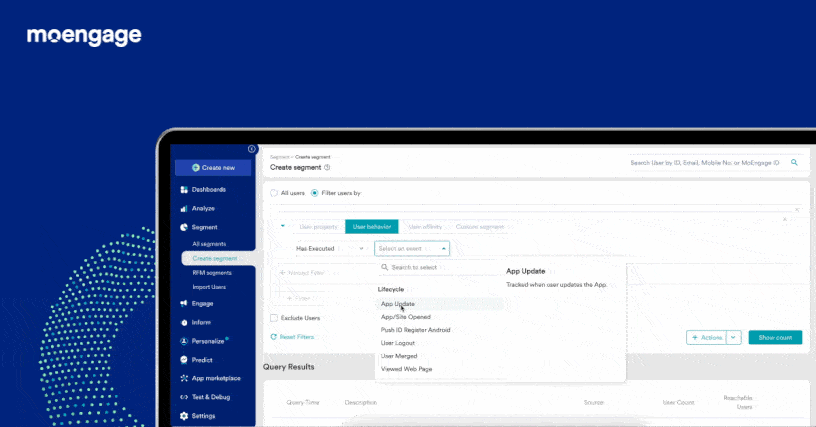This screenshot has height=427, width=816.
Task: Switch to the User property tab
Action: (x=318, y=227)
